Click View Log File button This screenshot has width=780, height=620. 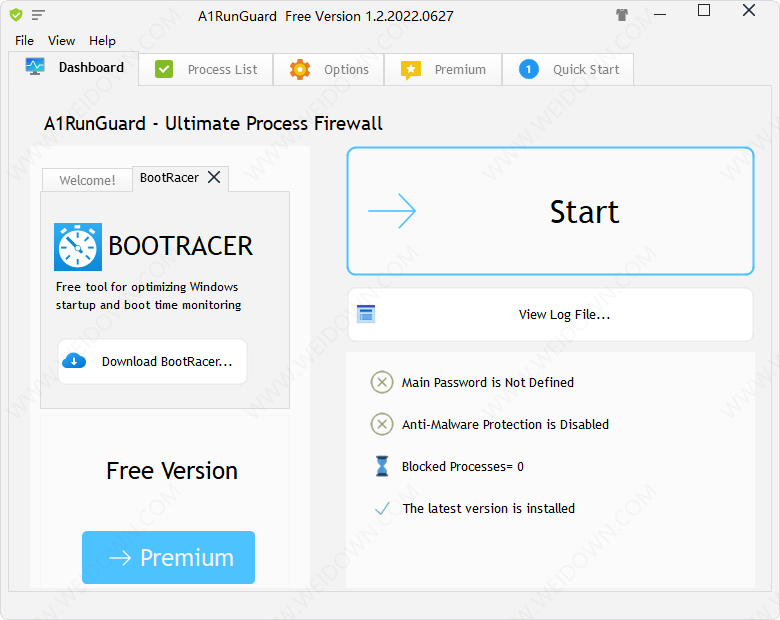550,314
